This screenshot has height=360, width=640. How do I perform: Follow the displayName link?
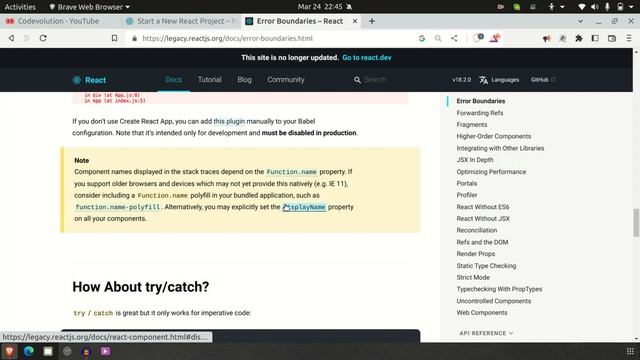coord(304,207)
